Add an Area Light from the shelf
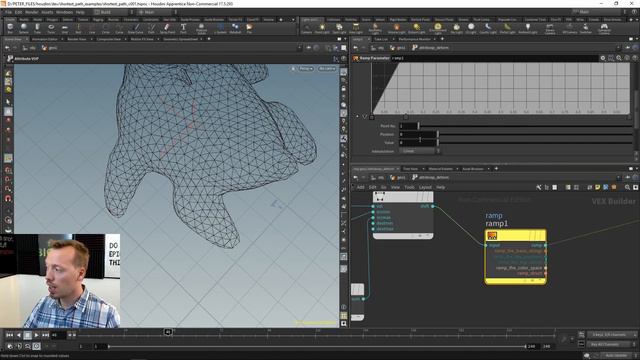 (356, 29)
